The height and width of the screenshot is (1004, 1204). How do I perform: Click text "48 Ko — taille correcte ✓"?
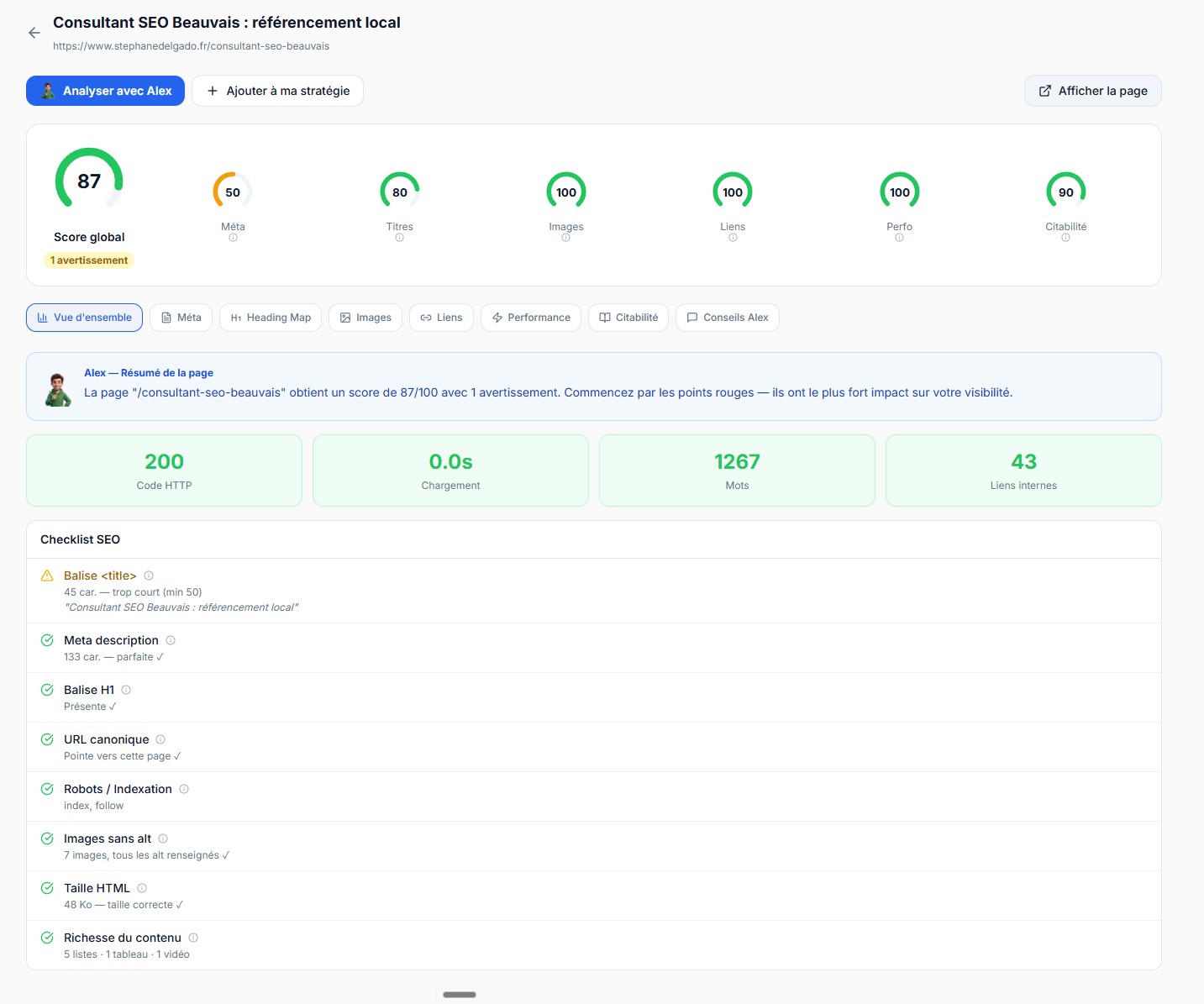(x=124, y=905)
